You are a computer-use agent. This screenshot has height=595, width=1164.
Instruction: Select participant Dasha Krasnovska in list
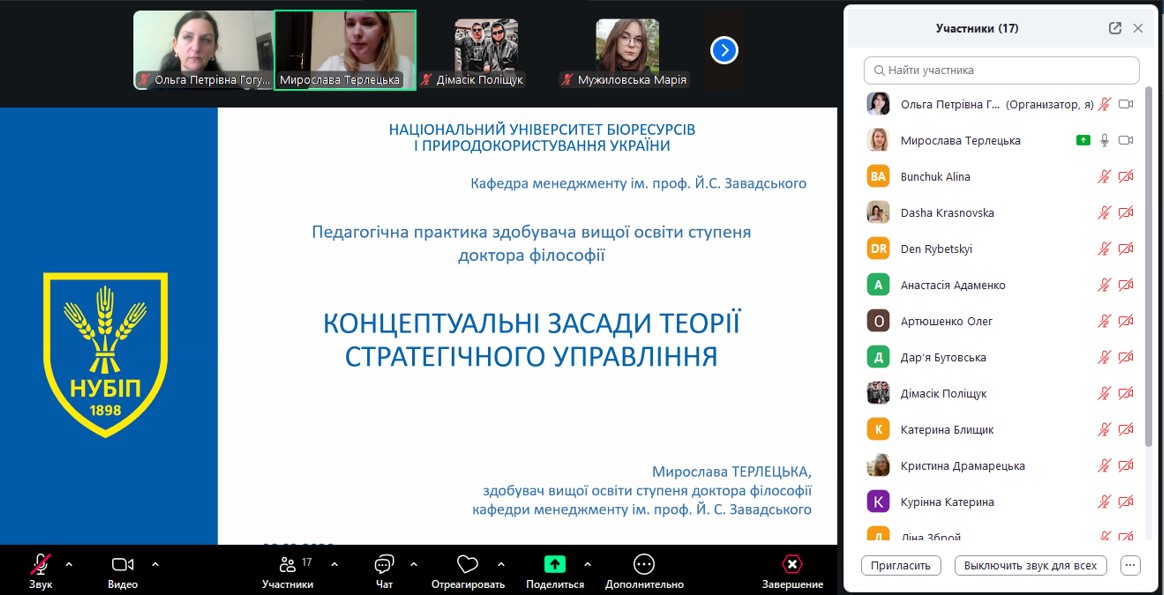[1001, 212]
